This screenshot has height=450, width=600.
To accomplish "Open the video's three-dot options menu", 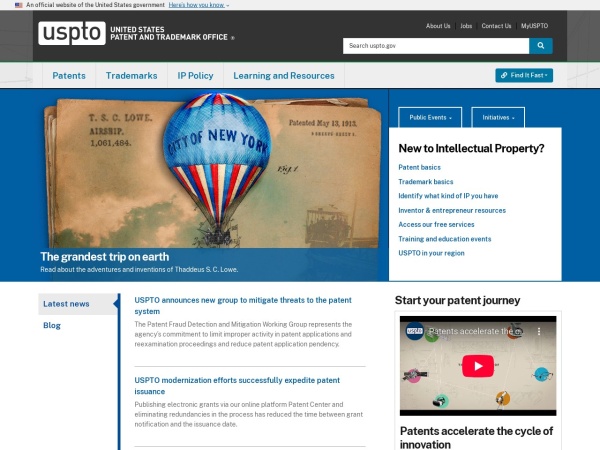I will tap(539, 331).
